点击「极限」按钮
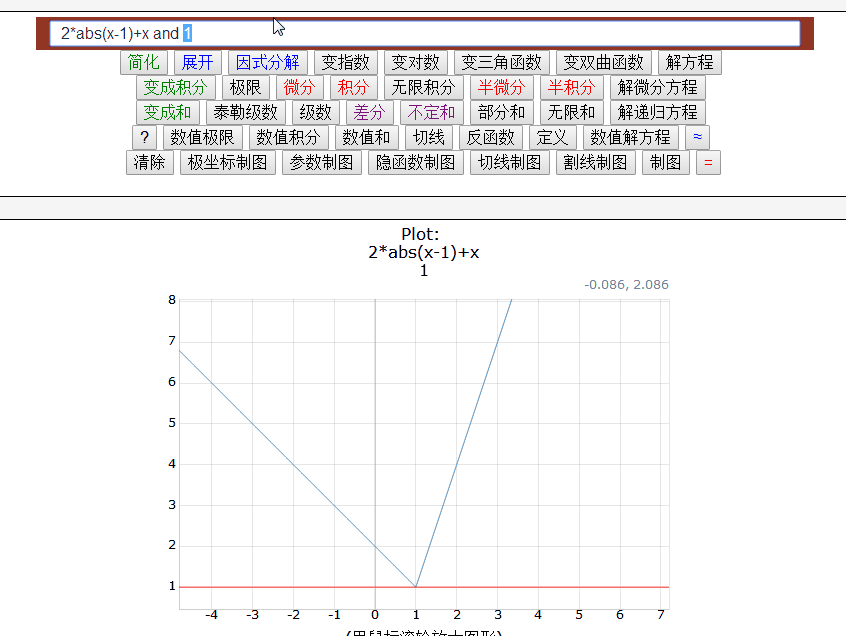This screenshot has width=846, height=636. [243, 87]
